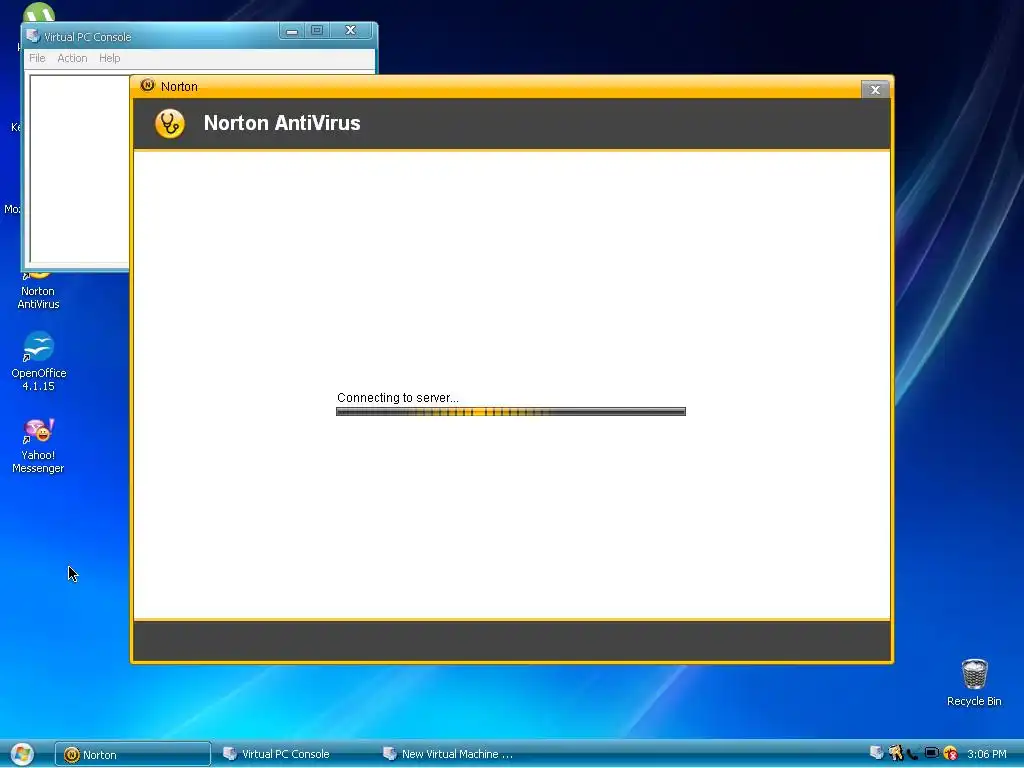Open Help menu in Virtual PC Console
1024x768 pixels.
[x=110, y=58]
